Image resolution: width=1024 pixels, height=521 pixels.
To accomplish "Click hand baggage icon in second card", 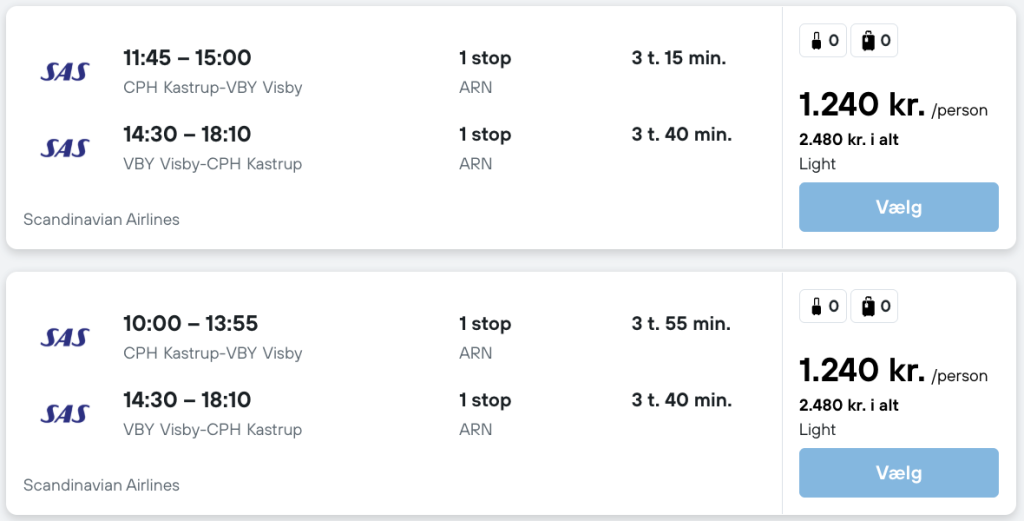I will (823, 307).
